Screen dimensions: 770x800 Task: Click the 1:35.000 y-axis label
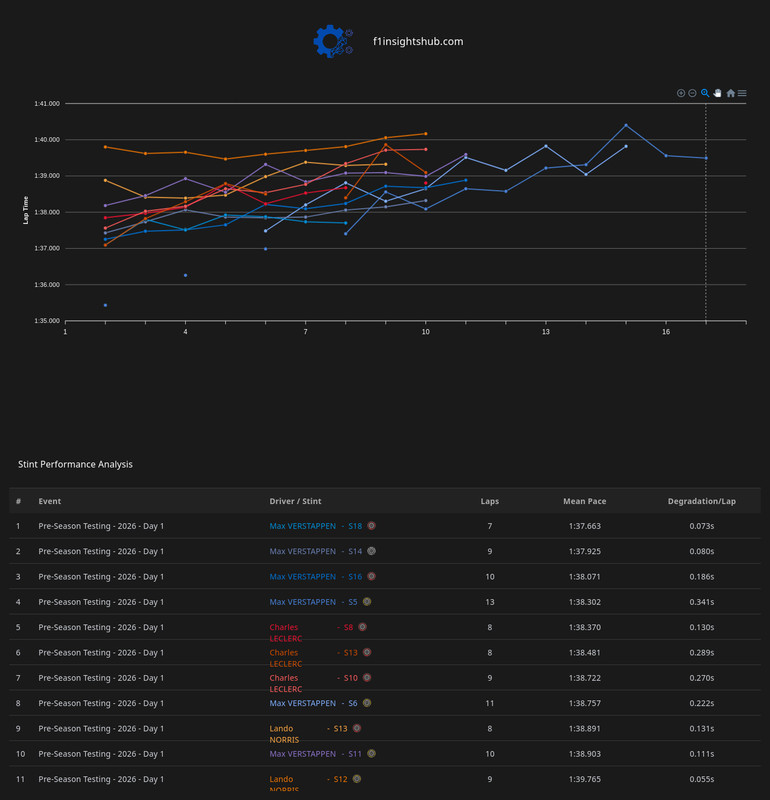[x=47, y=321]
